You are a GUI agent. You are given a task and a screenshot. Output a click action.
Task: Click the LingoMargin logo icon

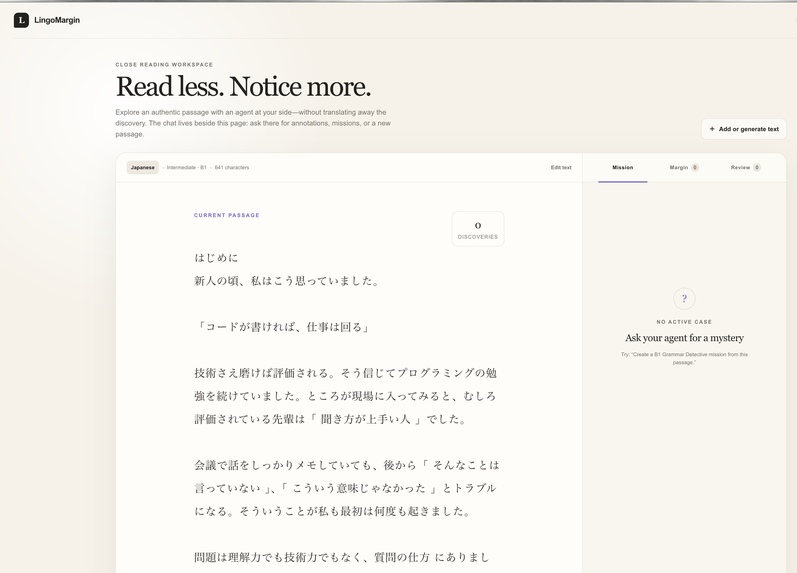[21, 20]
